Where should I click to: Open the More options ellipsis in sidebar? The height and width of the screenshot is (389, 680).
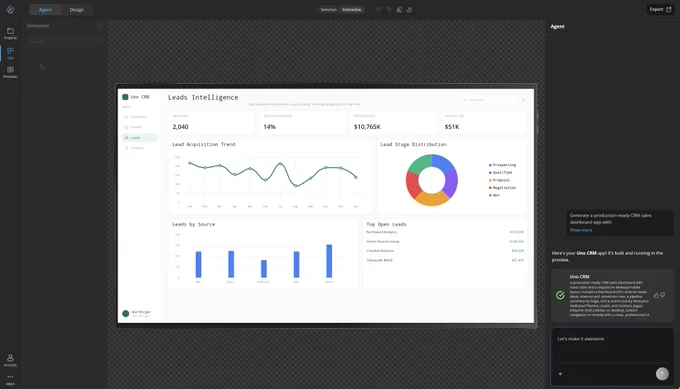10,379
